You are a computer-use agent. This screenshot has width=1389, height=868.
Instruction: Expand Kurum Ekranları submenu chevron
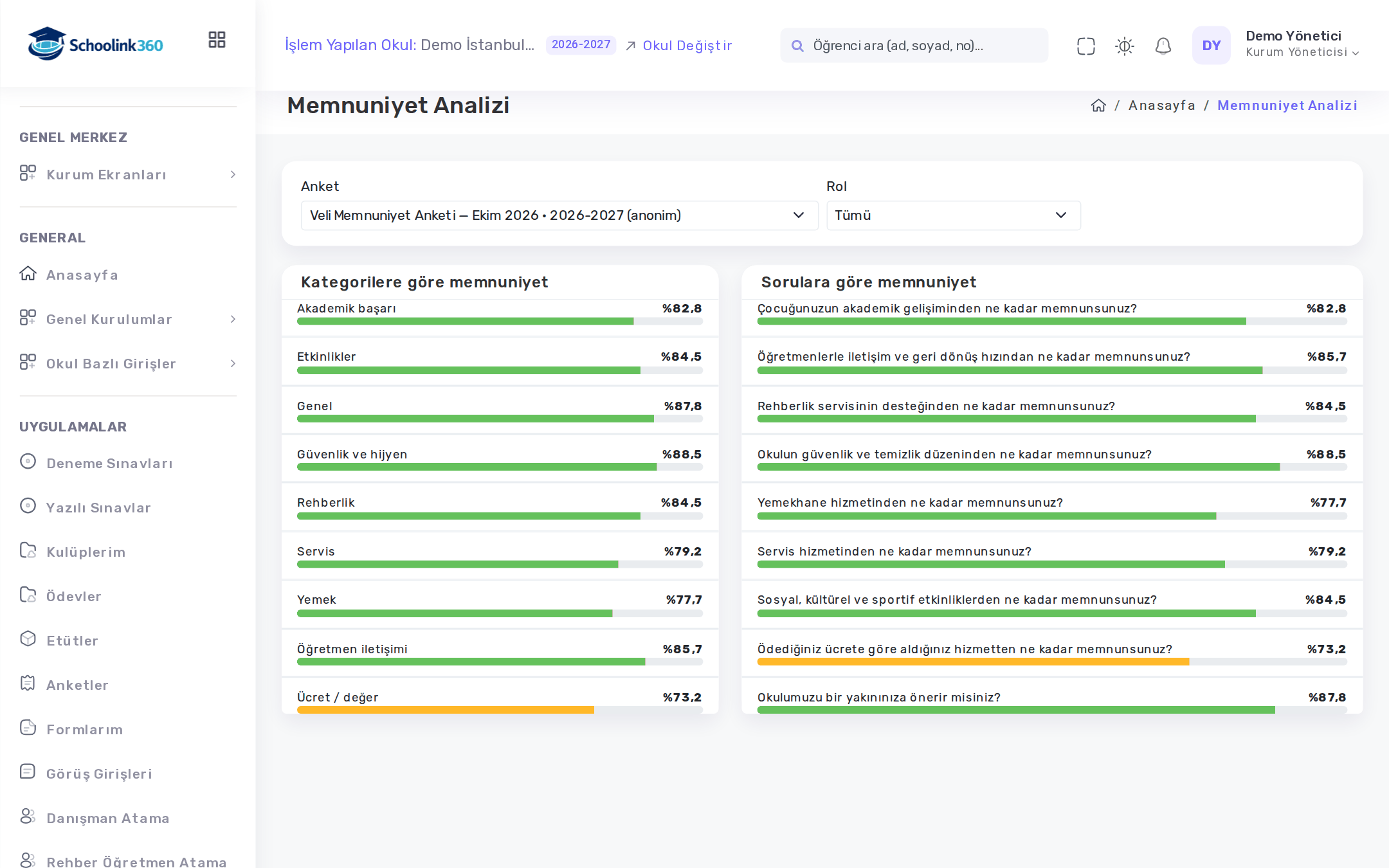tap(233, 174)
